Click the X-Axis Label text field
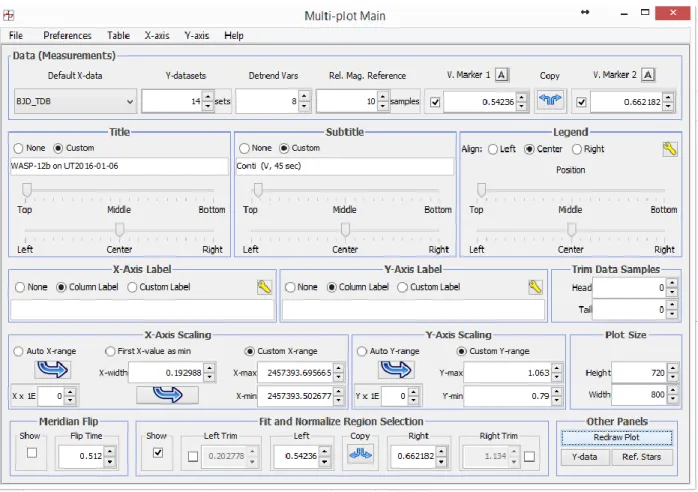Screen dimensions: 698x492 [142, 310]
